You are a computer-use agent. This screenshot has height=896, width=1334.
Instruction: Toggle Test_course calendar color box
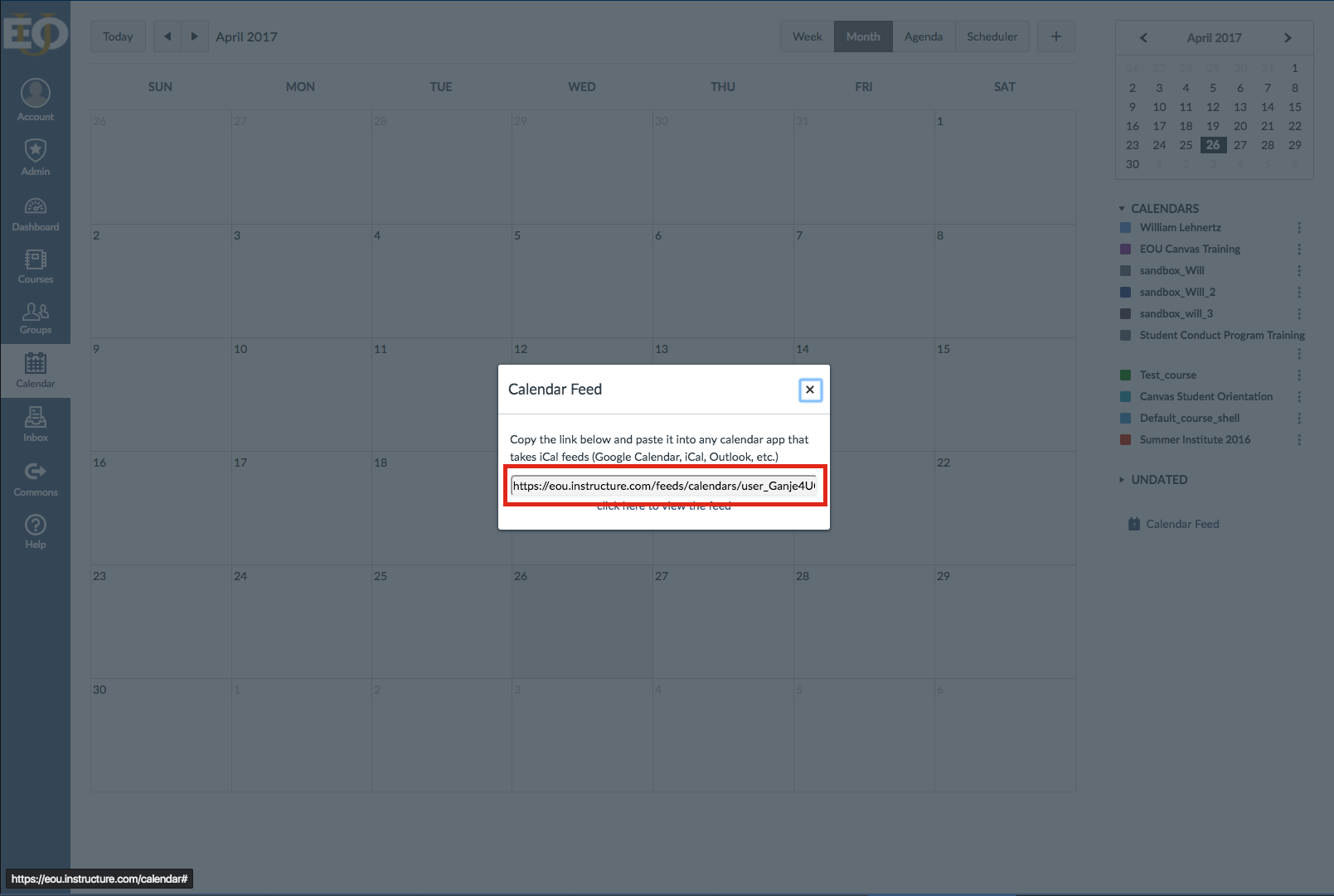coord(1125,375)
